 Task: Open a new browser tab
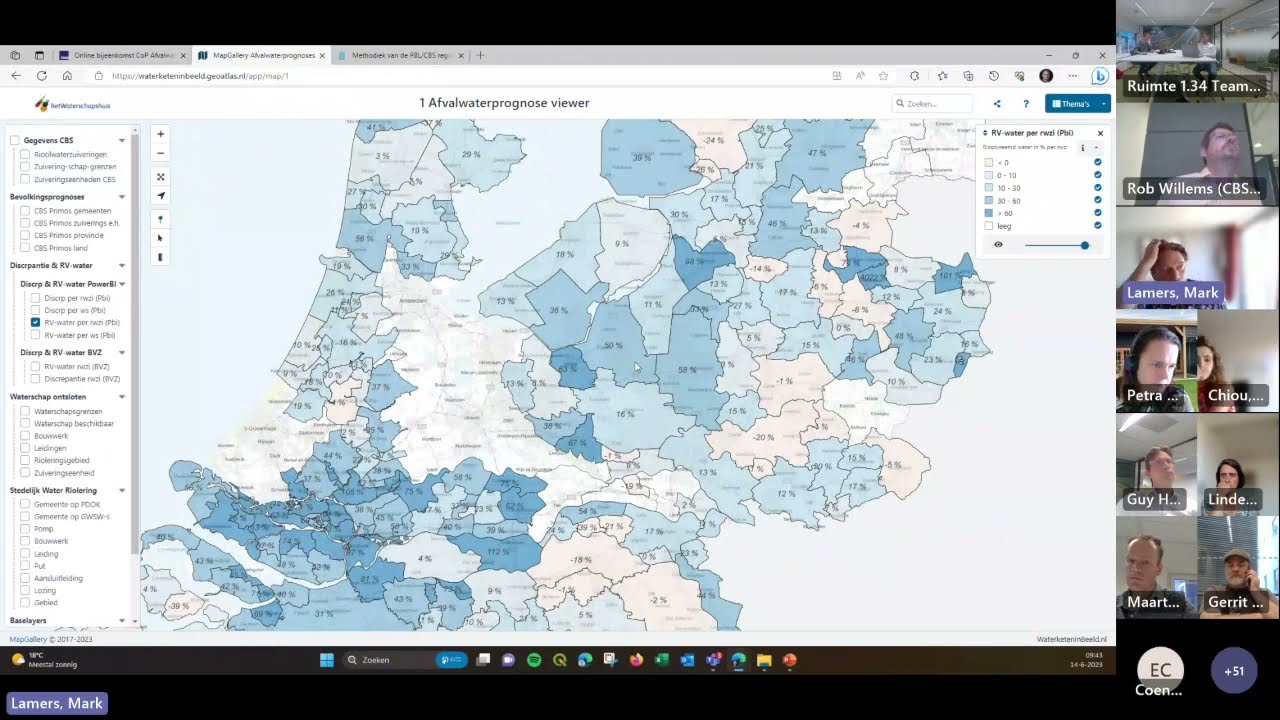480,56
